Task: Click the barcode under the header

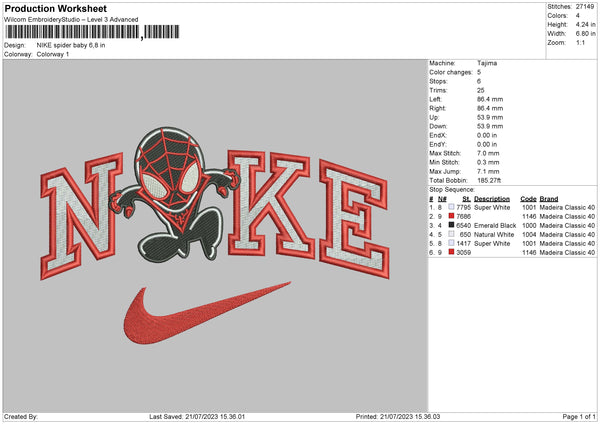Action: click(92, 32)
